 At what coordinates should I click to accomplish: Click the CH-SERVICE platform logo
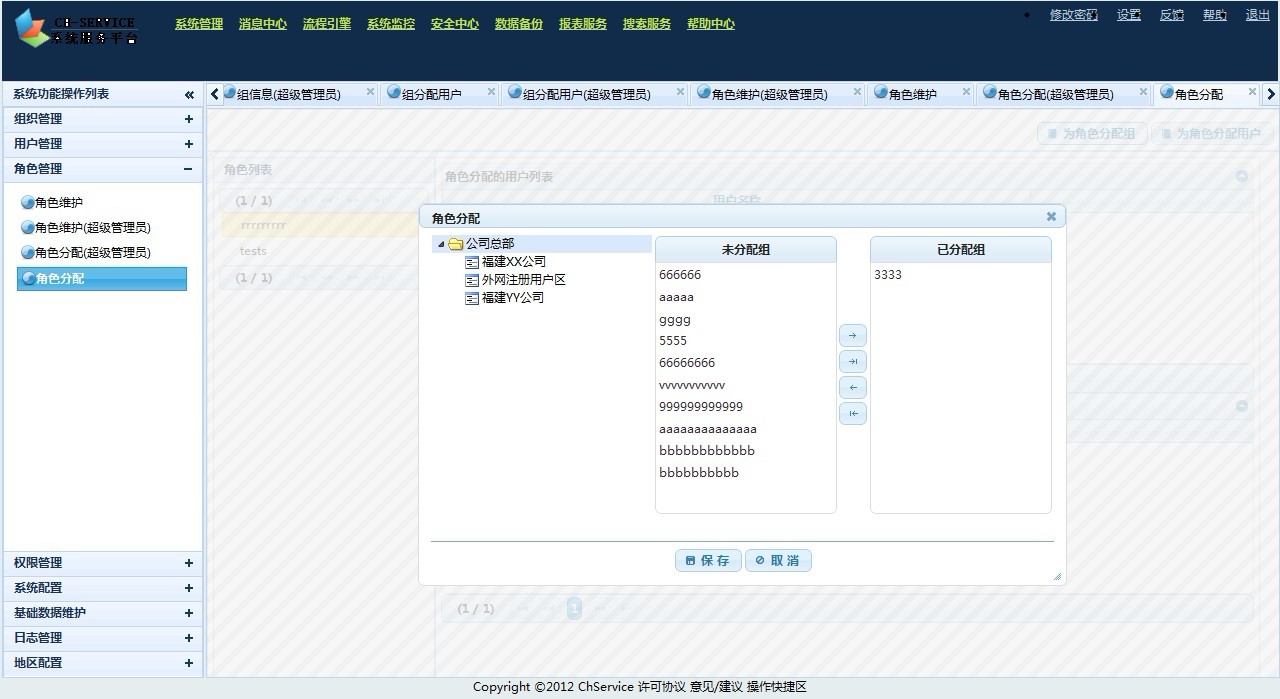(x=77, y=28)
